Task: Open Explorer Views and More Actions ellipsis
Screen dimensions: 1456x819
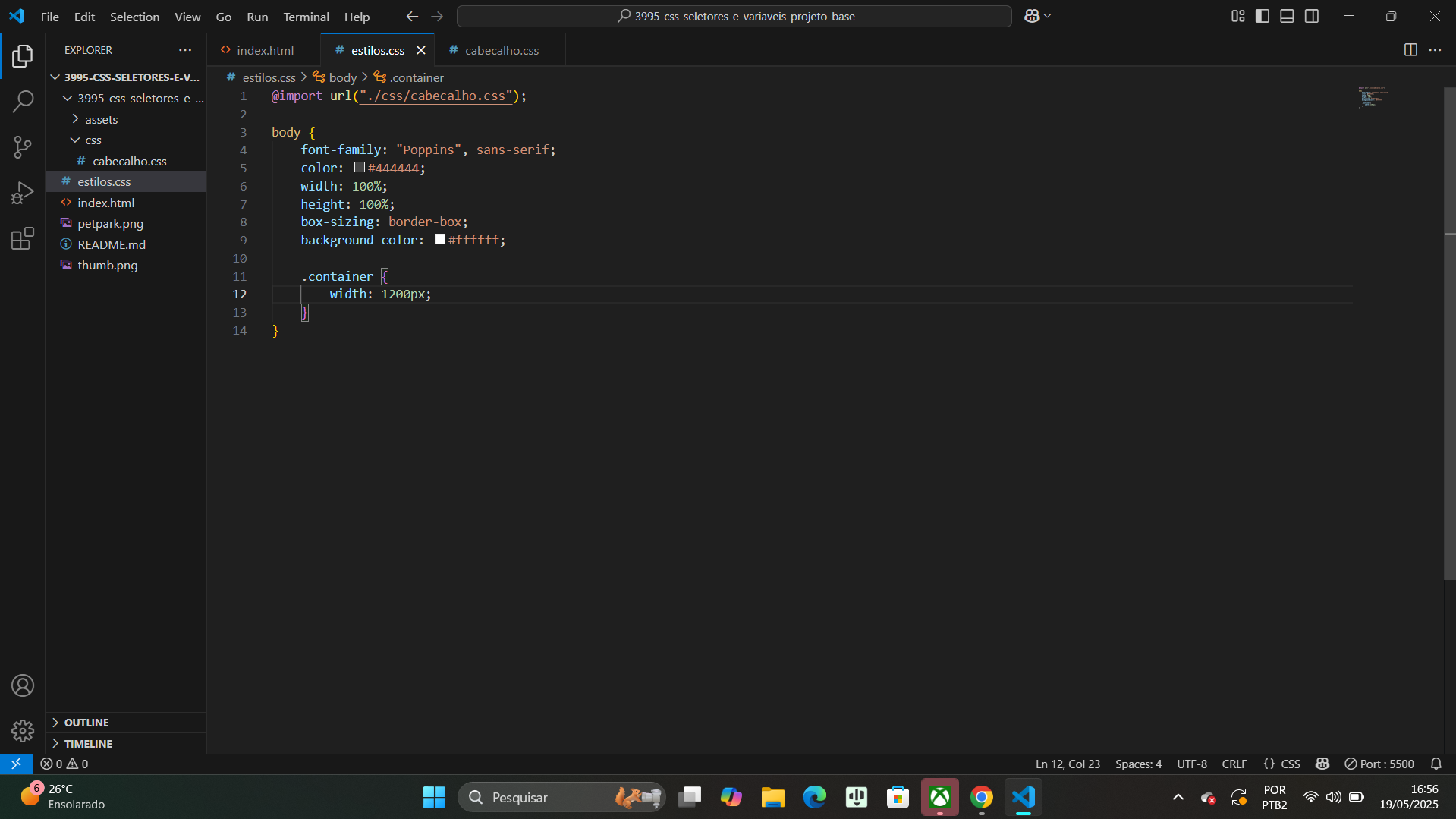Action: [185, 50]
